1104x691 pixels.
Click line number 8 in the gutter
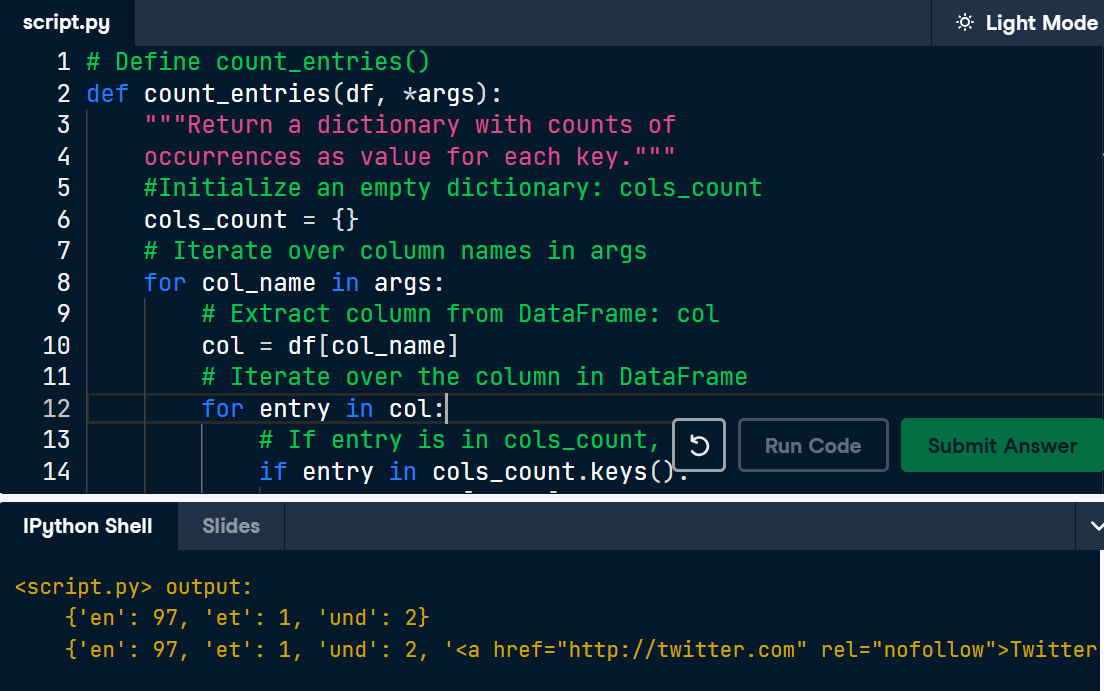pos(63,282)
